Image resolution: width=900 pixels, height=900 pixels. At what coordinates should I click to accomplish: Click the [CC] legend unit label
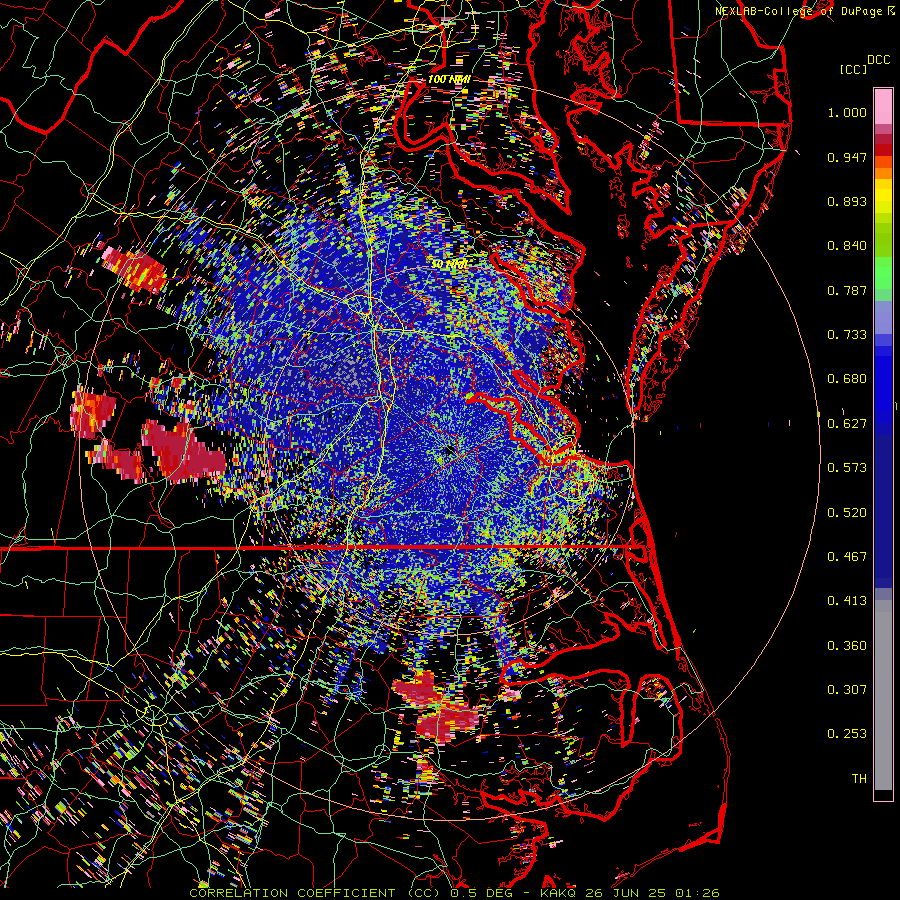853,69
